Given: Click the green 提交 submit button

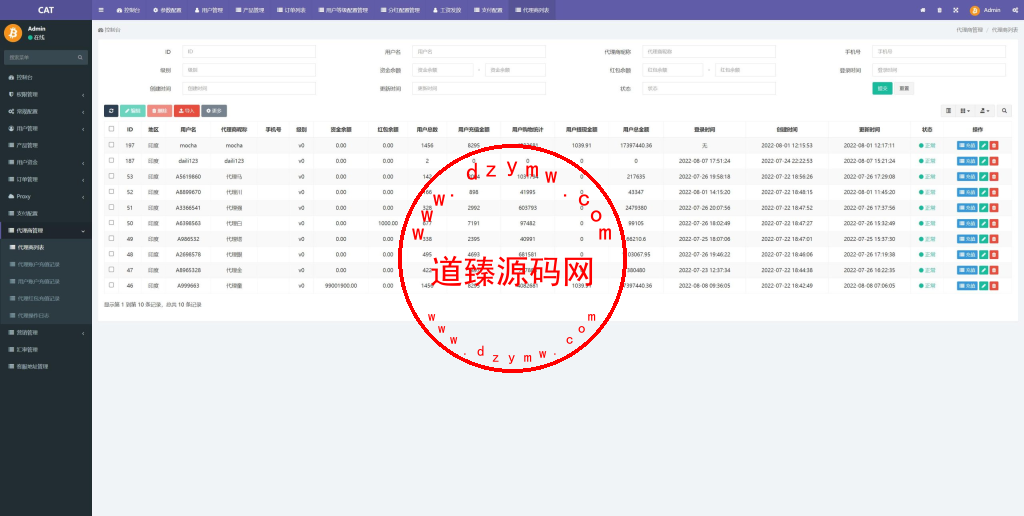Looking at the screenshot, I should (x=882, y=88).
